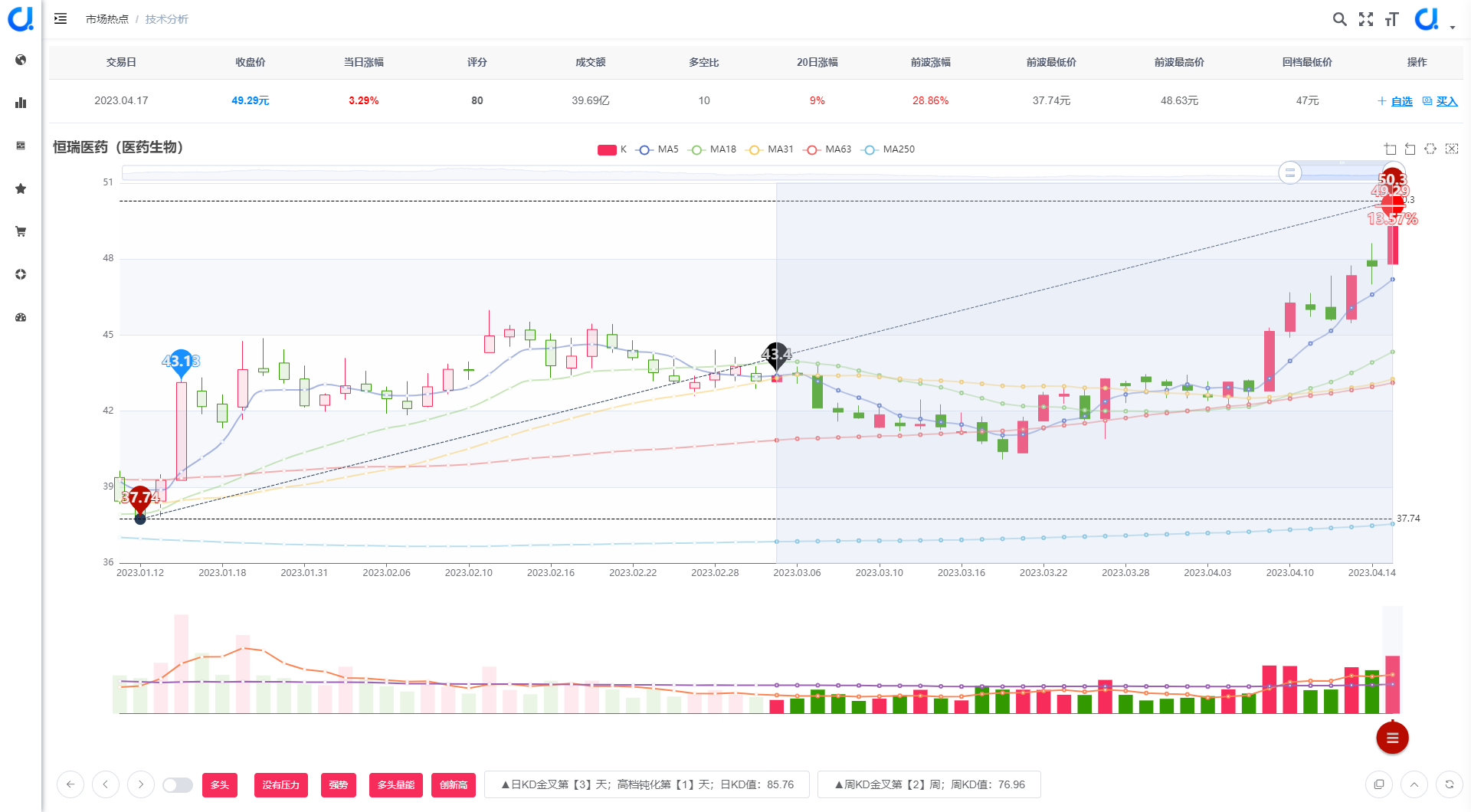
Task: Expand the avatar dropdown caret
Action: (1453, 28)
